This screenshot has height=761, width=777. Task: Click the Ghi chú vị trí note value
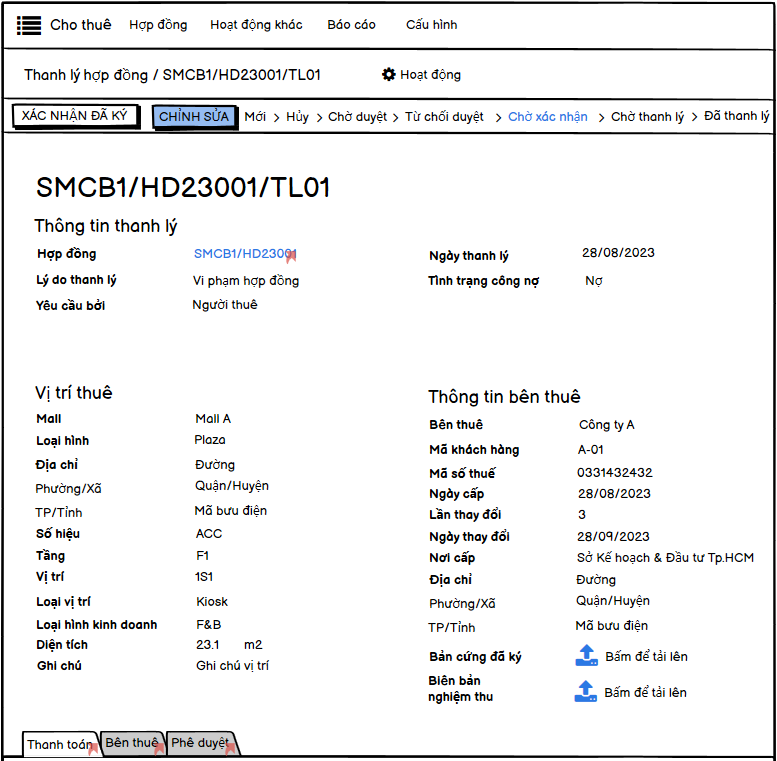coord(232,665)
